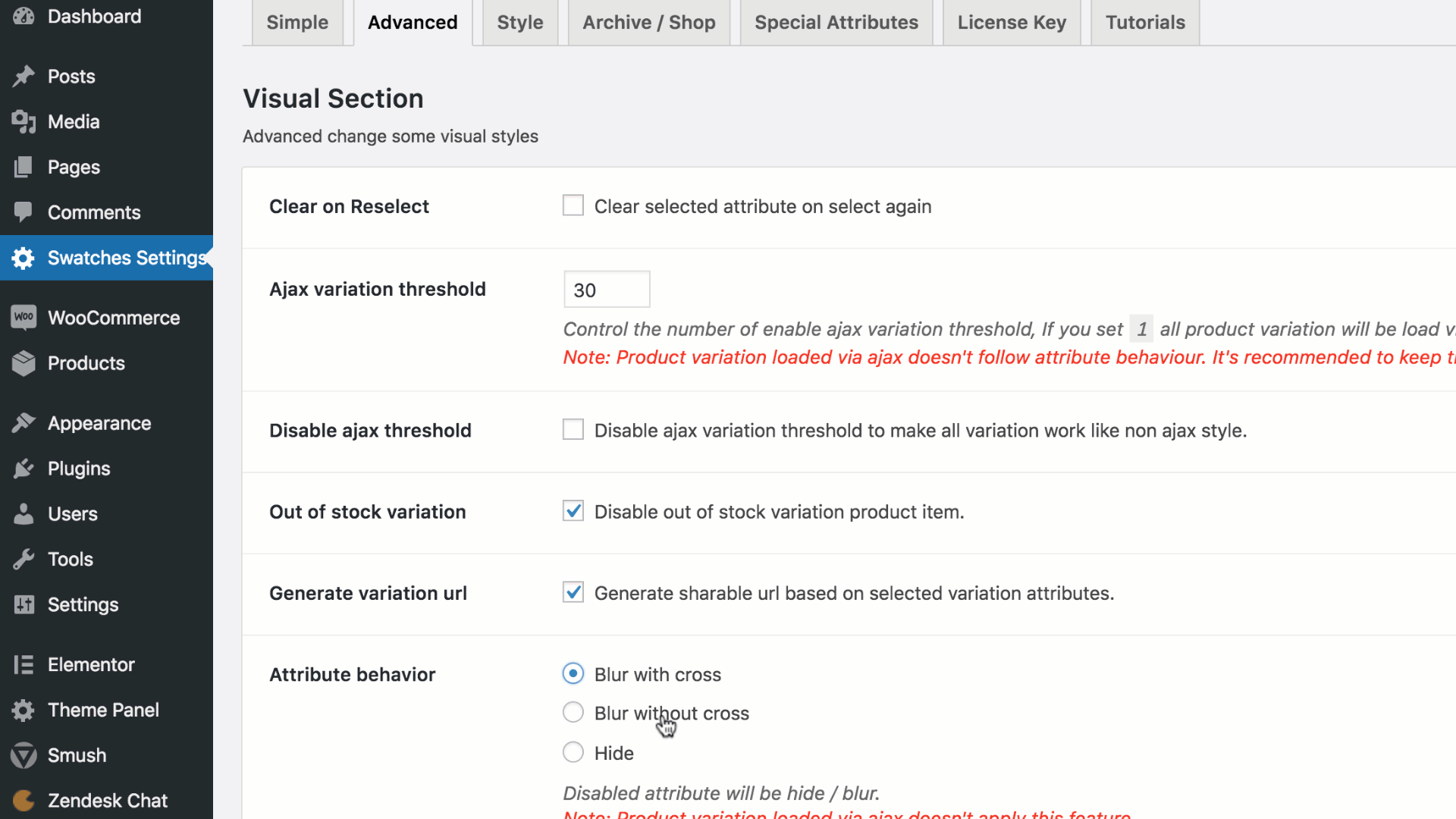1456x819 pixels.
Task: Switch to the Style tab
Action: (x=520, y=23)
